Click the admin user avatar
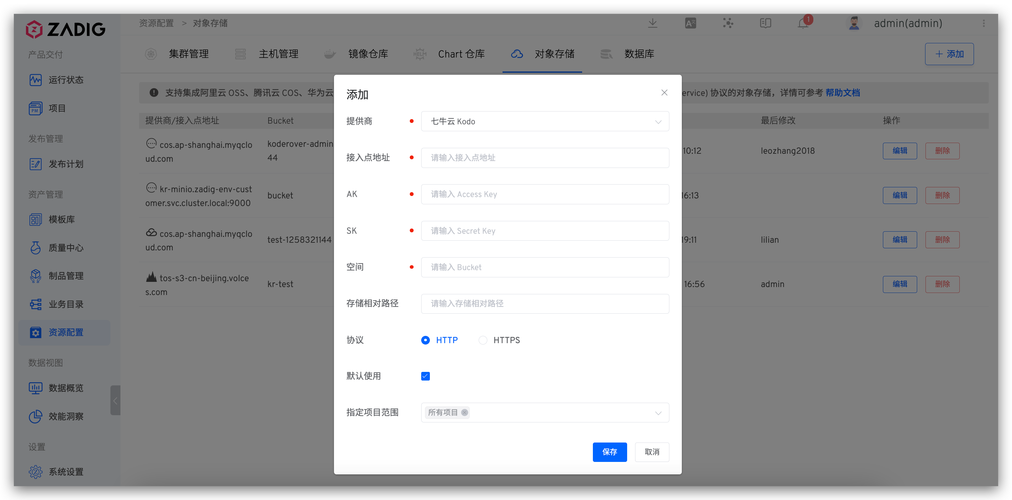This screenshot has height=500, width=1012. (x=854, y=23)
